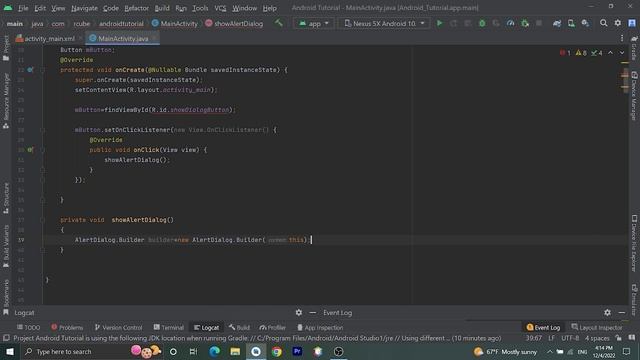Image resolution: width=640 pixels, height=360 pixels.
Task: Toggle the Structure tool window
Action: point(6,198)
